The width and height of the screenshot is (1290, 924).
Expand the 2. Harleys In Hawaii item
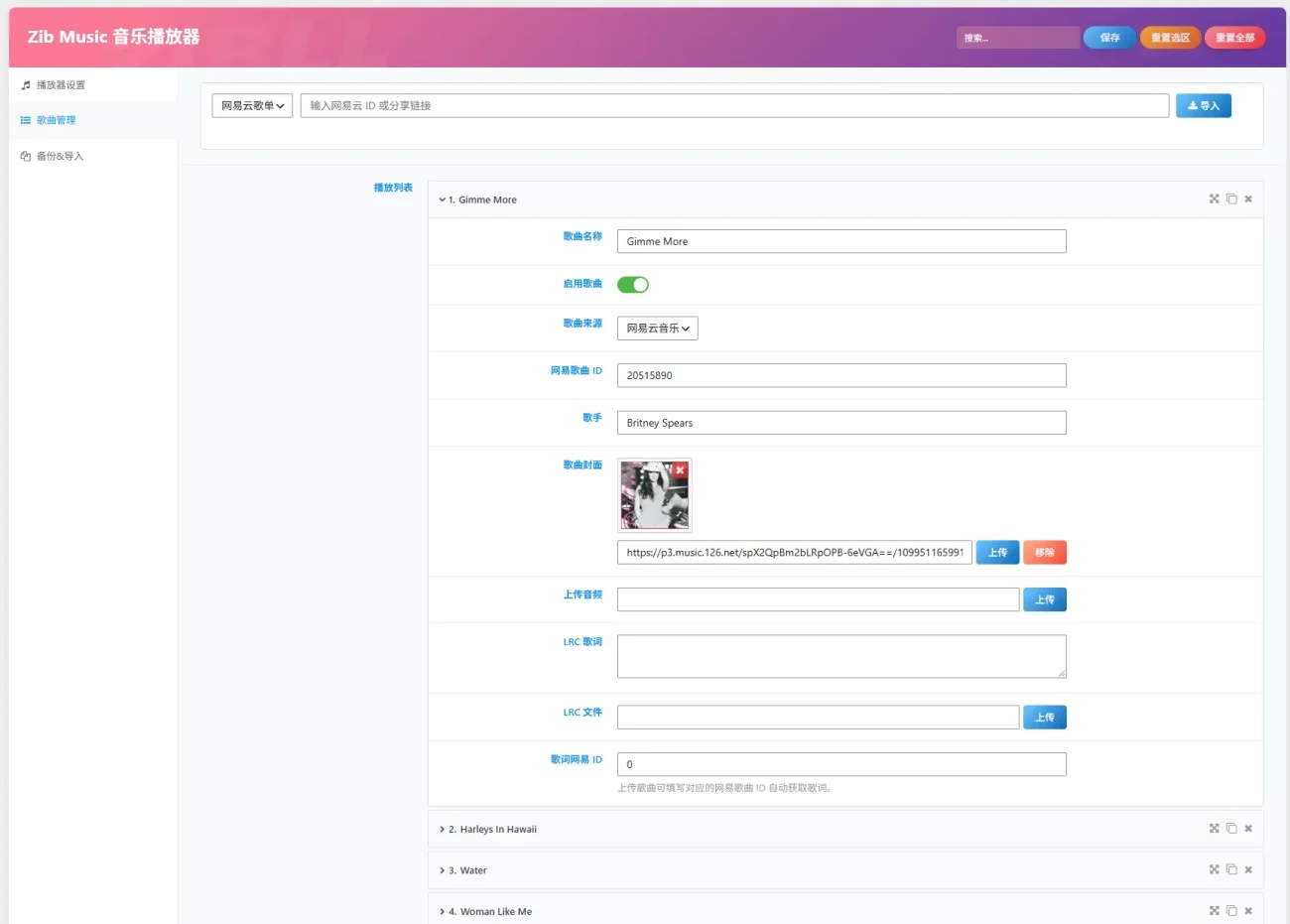click(492, 829)
